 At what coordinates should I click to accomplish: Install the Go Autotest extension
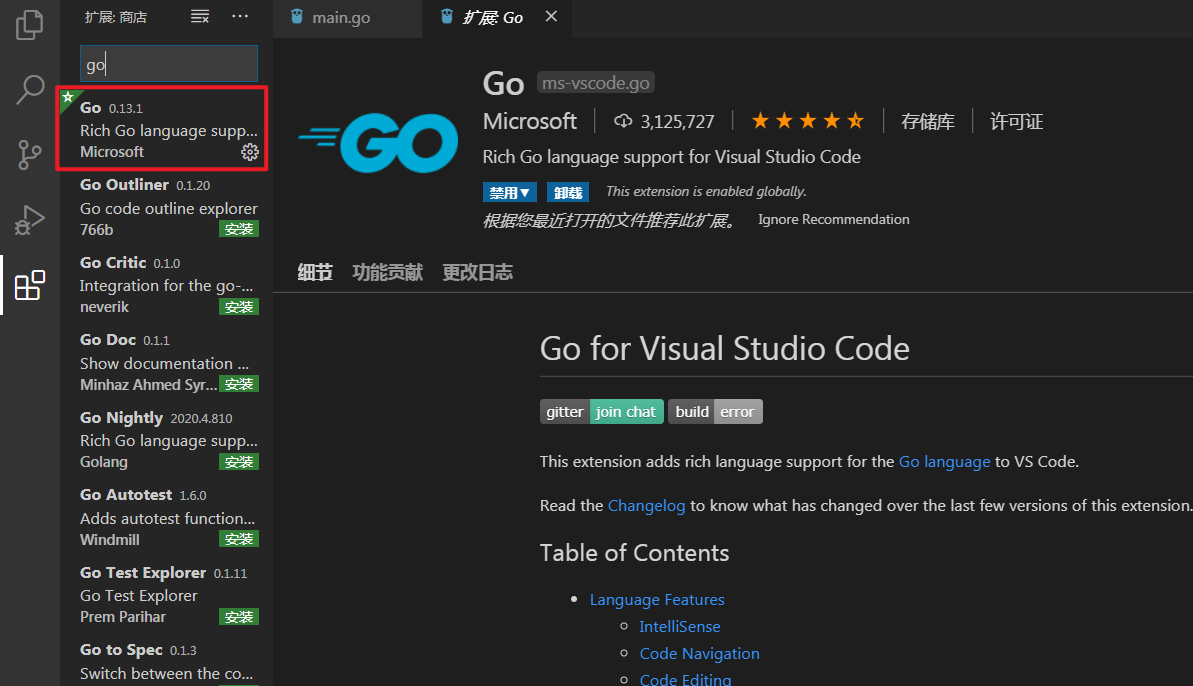[239, 539]
